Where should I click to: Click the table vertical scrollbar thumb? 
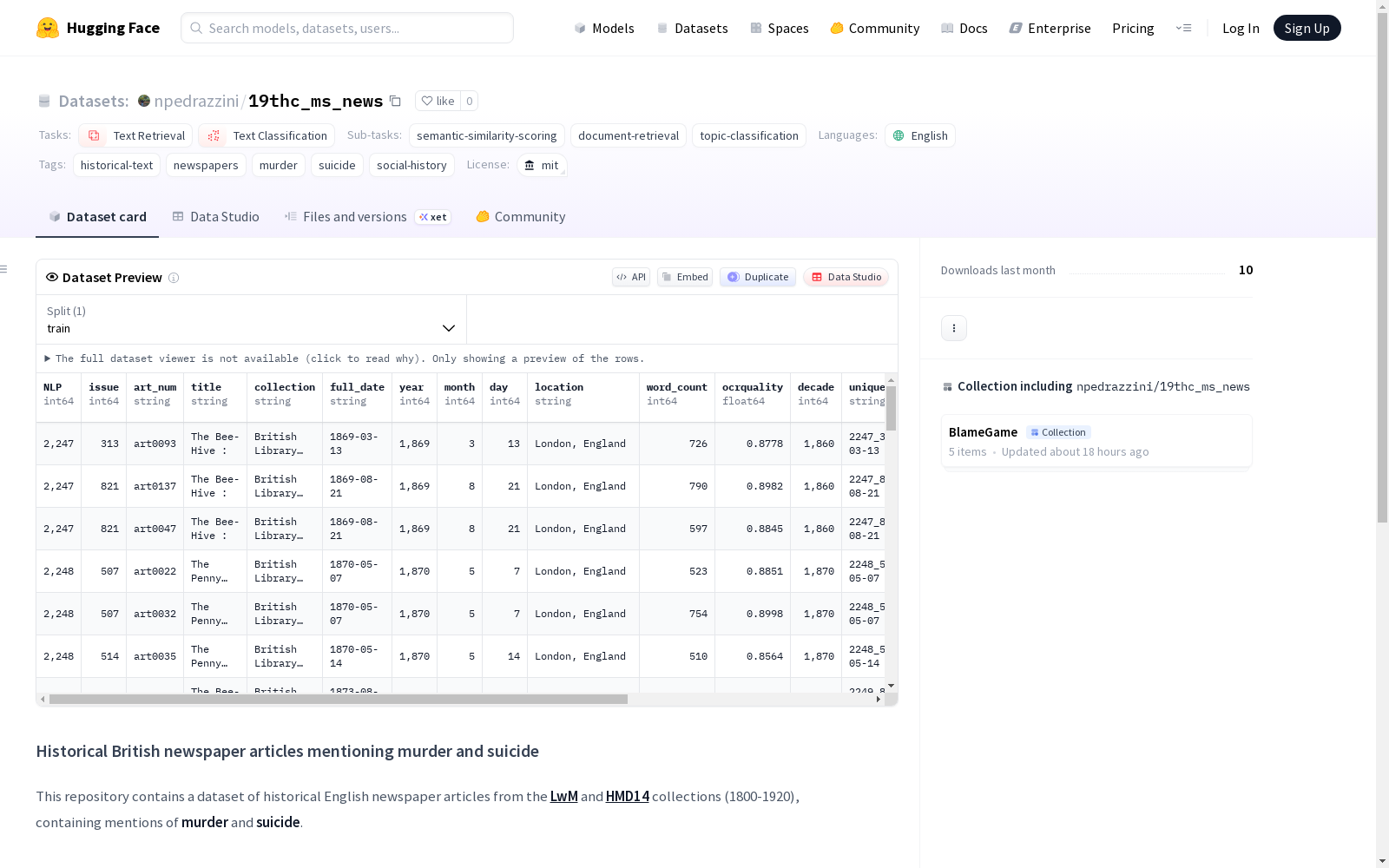[x=891, y=408]
